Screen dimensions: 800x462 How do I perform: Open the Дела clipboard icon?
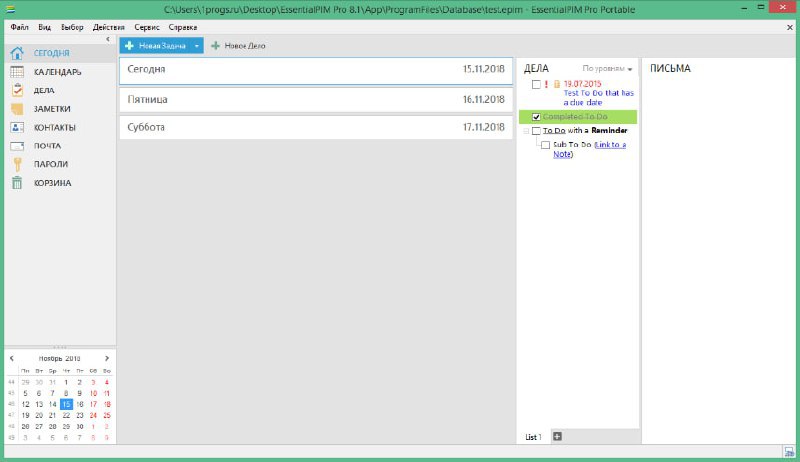pyautogui.click(x=17, y=90)
